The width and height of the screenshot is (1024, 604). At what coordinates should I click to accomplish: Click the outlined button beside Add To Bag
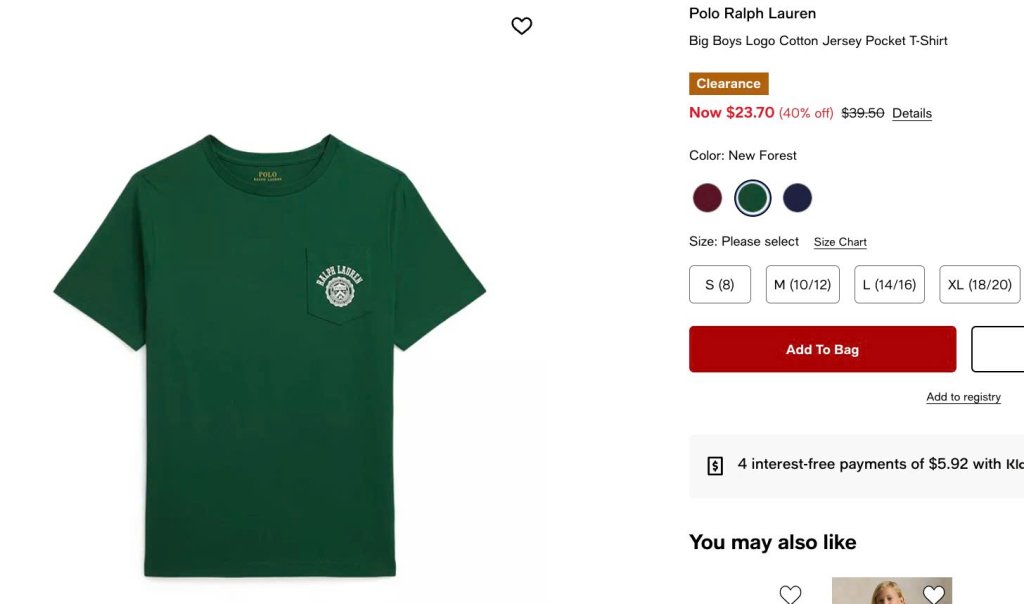[998, 350]
